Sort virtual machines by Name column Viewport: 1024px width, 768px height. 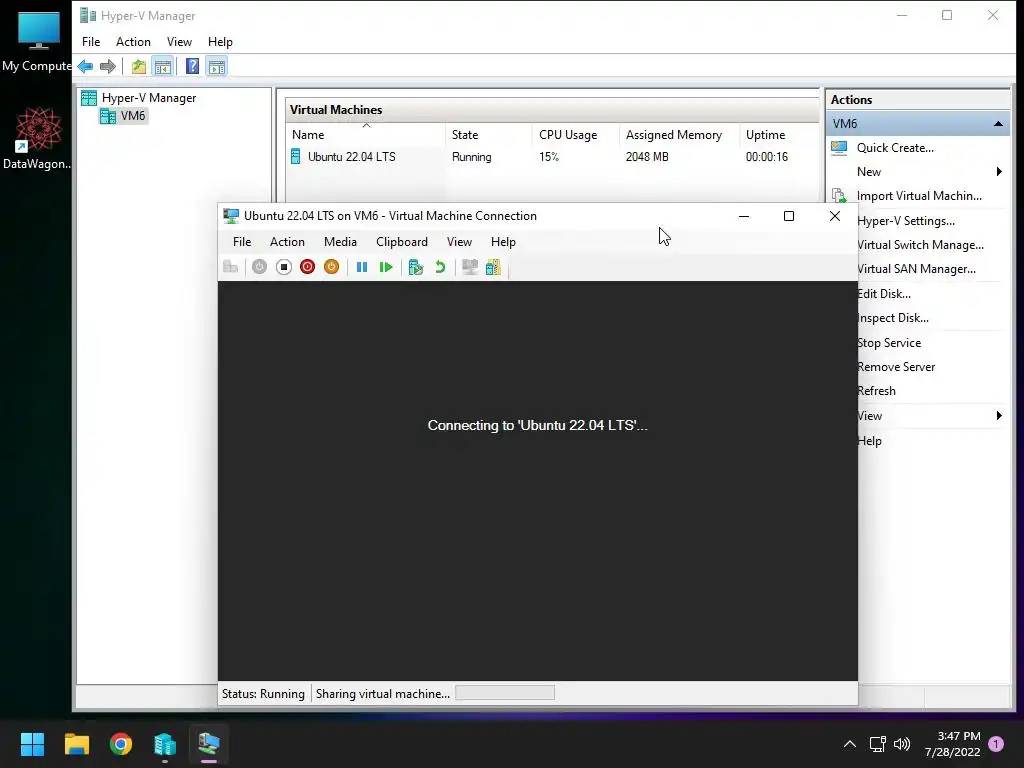pos(366,135)
